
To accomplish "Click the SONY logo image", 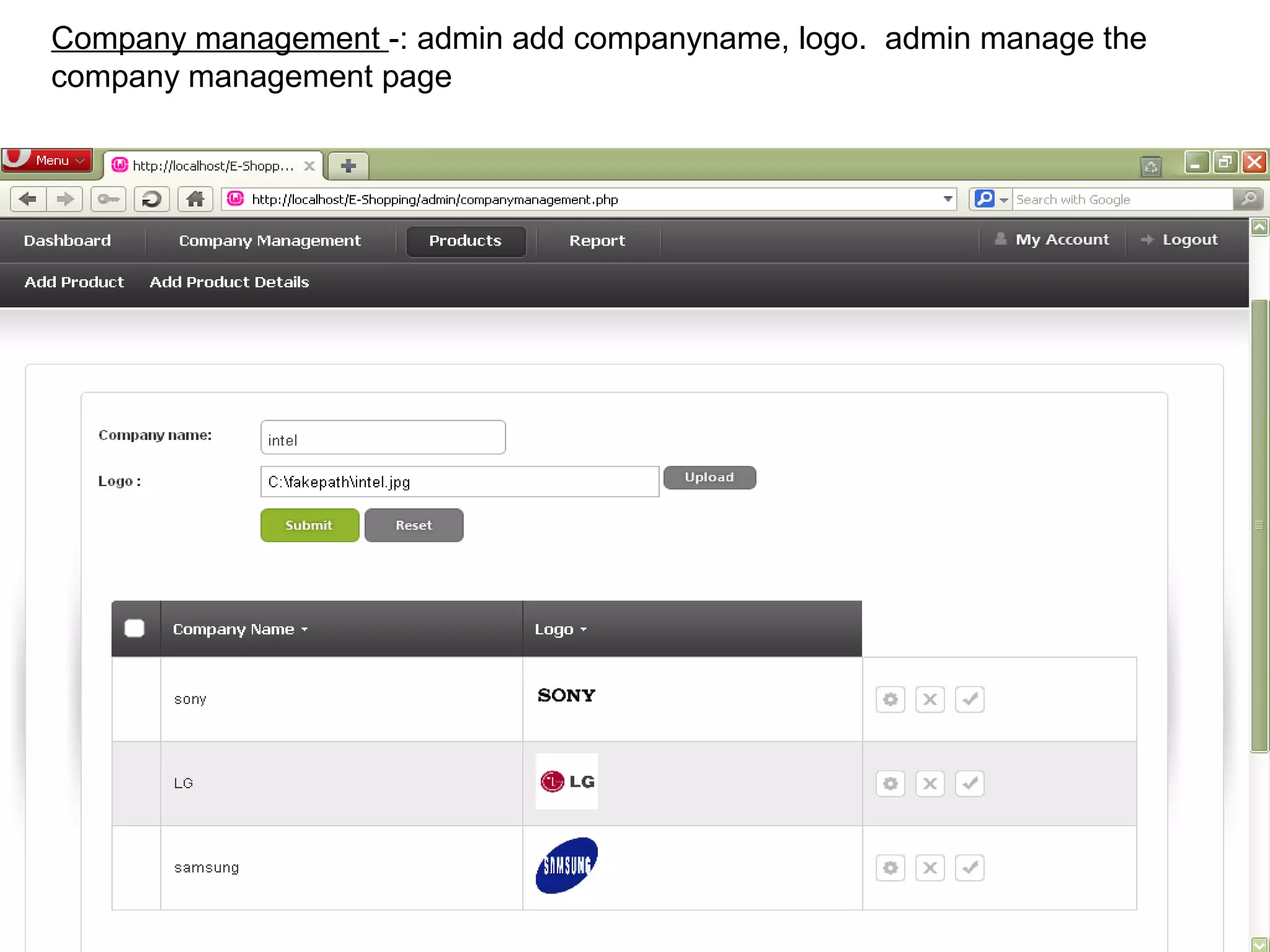I will (566, 695).
